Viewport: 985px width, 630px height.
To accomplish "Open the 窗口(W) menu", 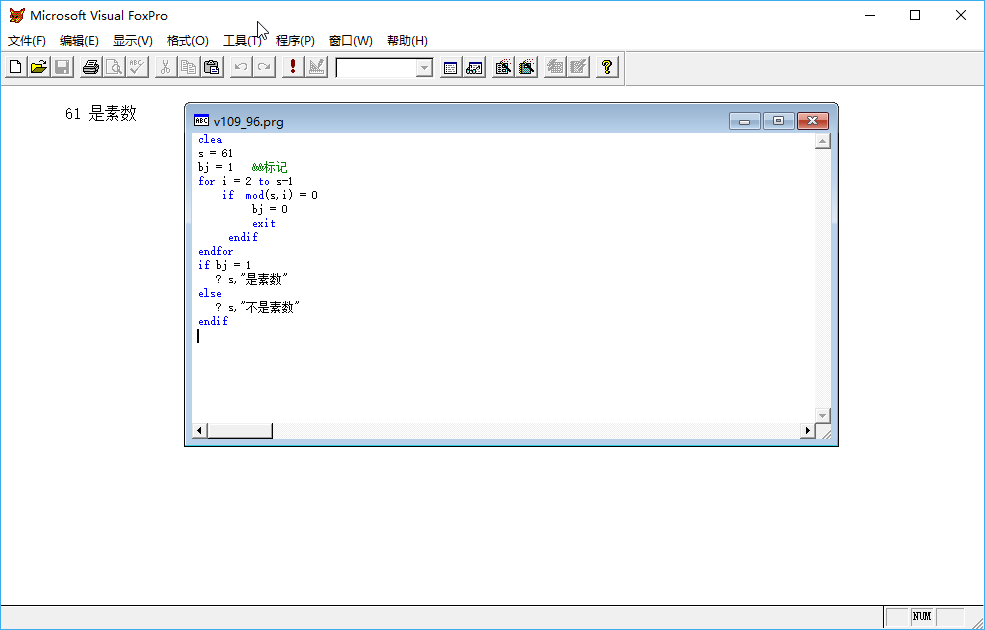I will coord(351,41).
